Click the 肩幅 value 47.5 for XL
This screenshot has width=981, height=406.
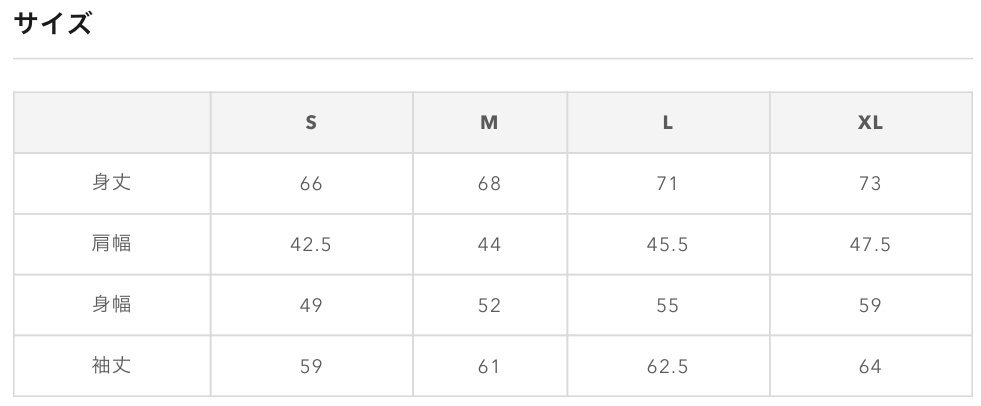[x=870, y=245]
